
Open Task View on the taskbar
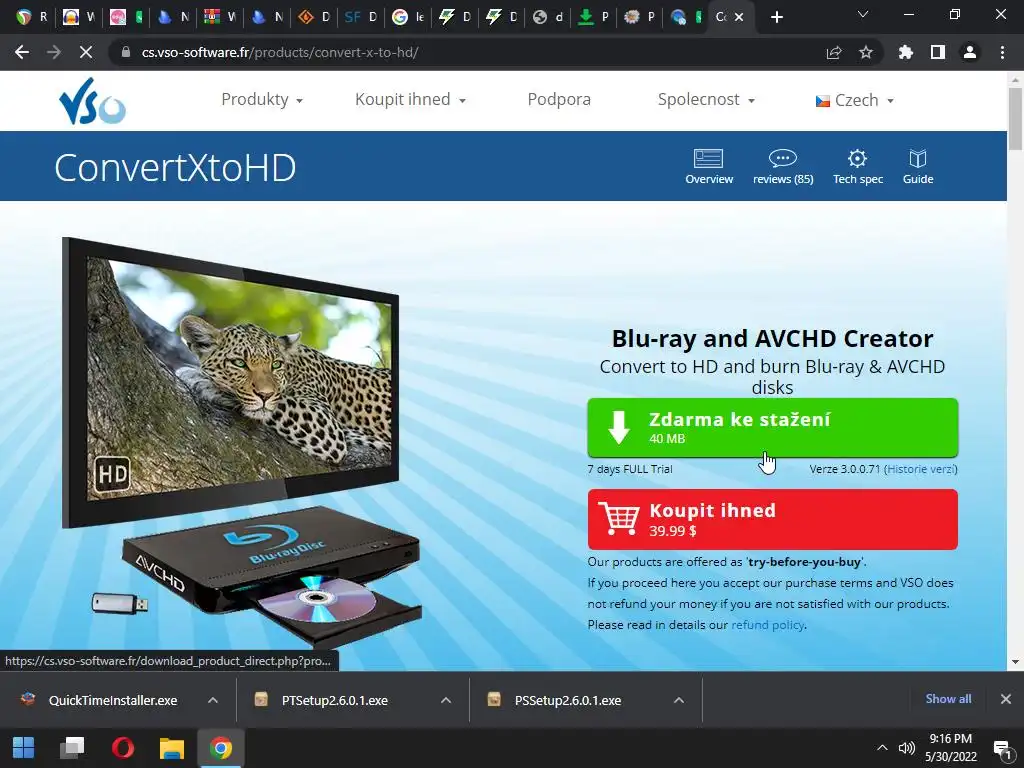point(72,748)
